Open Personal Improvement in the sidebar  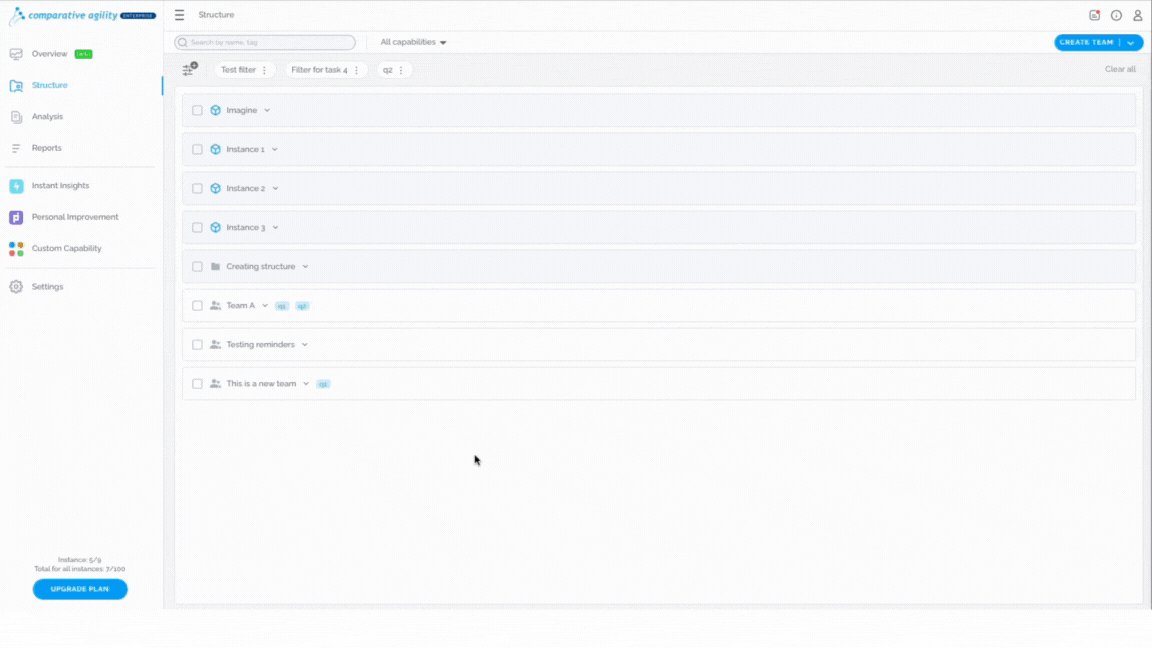coord(75,217)
